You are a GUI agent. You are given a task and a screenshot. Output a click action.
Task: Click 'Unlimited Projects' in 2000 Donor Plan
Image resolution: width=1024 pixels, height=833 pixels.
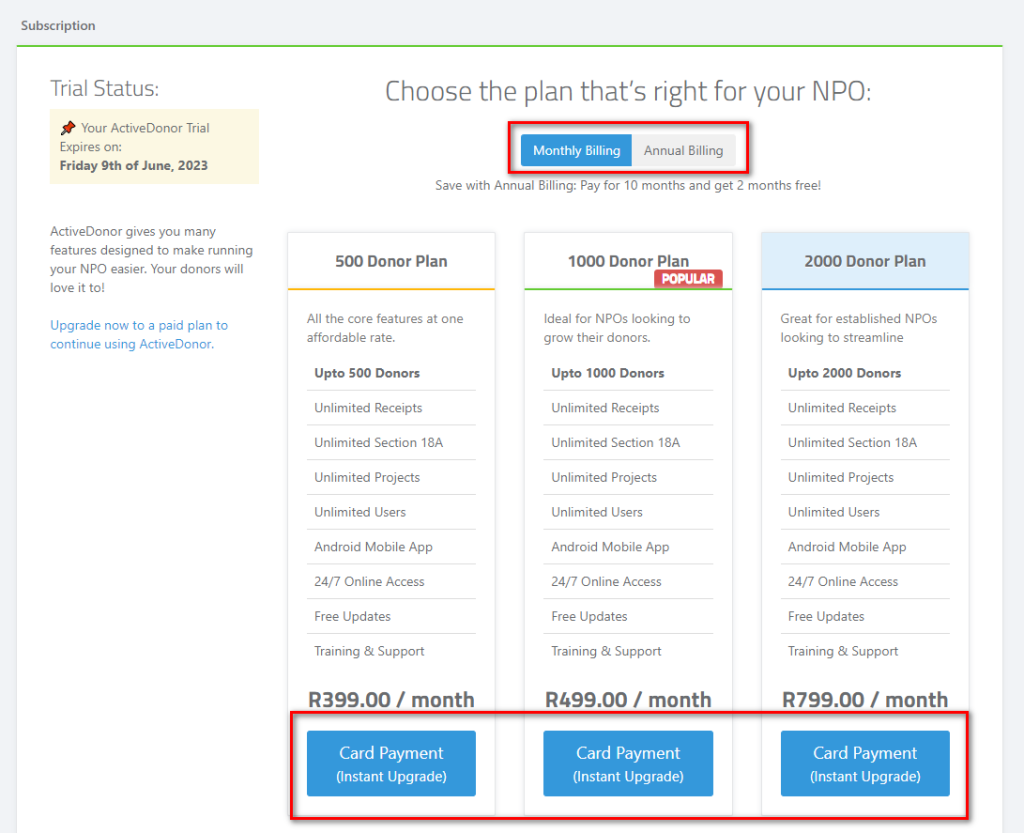865,477
